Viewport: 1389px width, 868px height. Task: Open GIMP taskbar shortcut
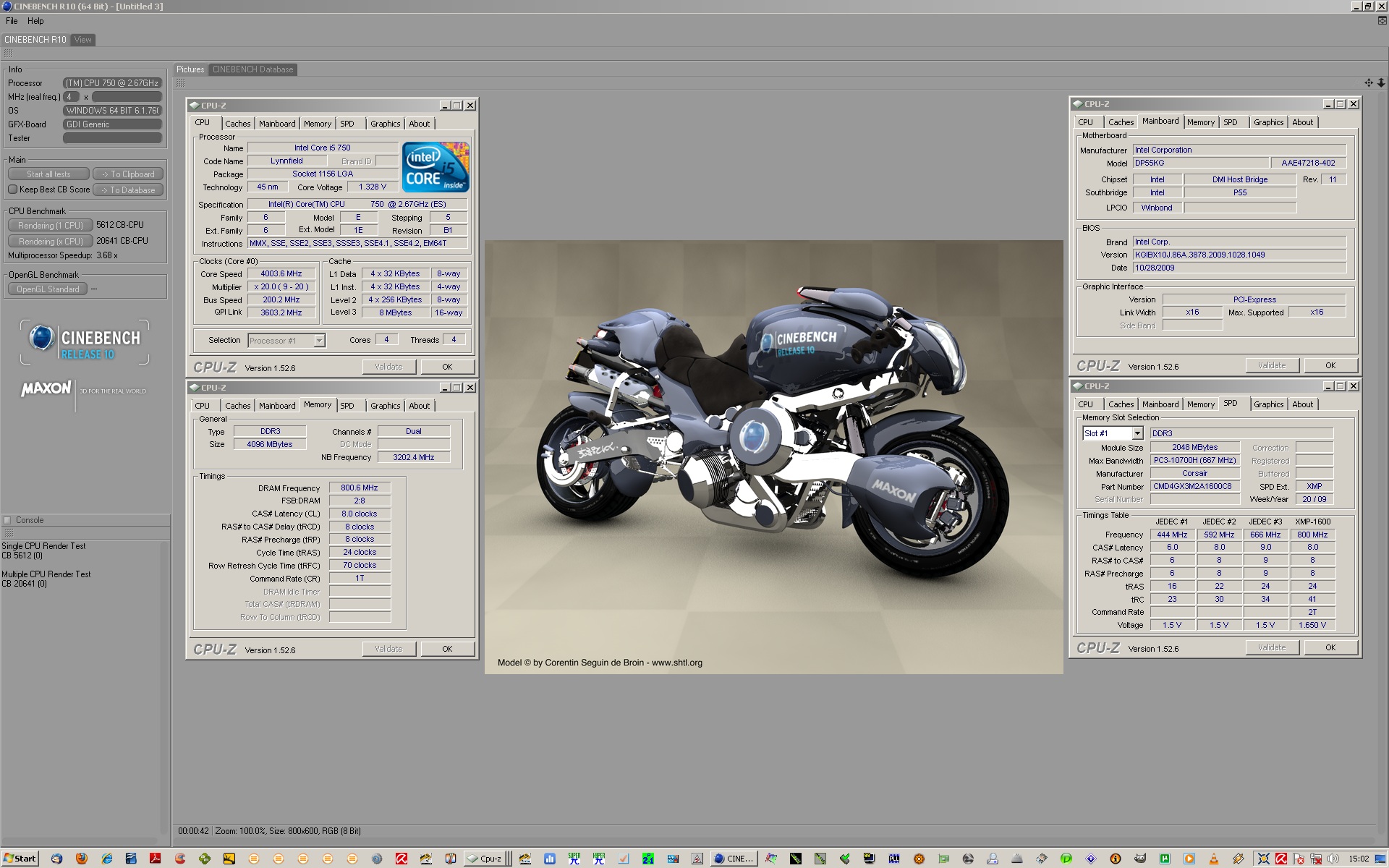point(1140,859)
